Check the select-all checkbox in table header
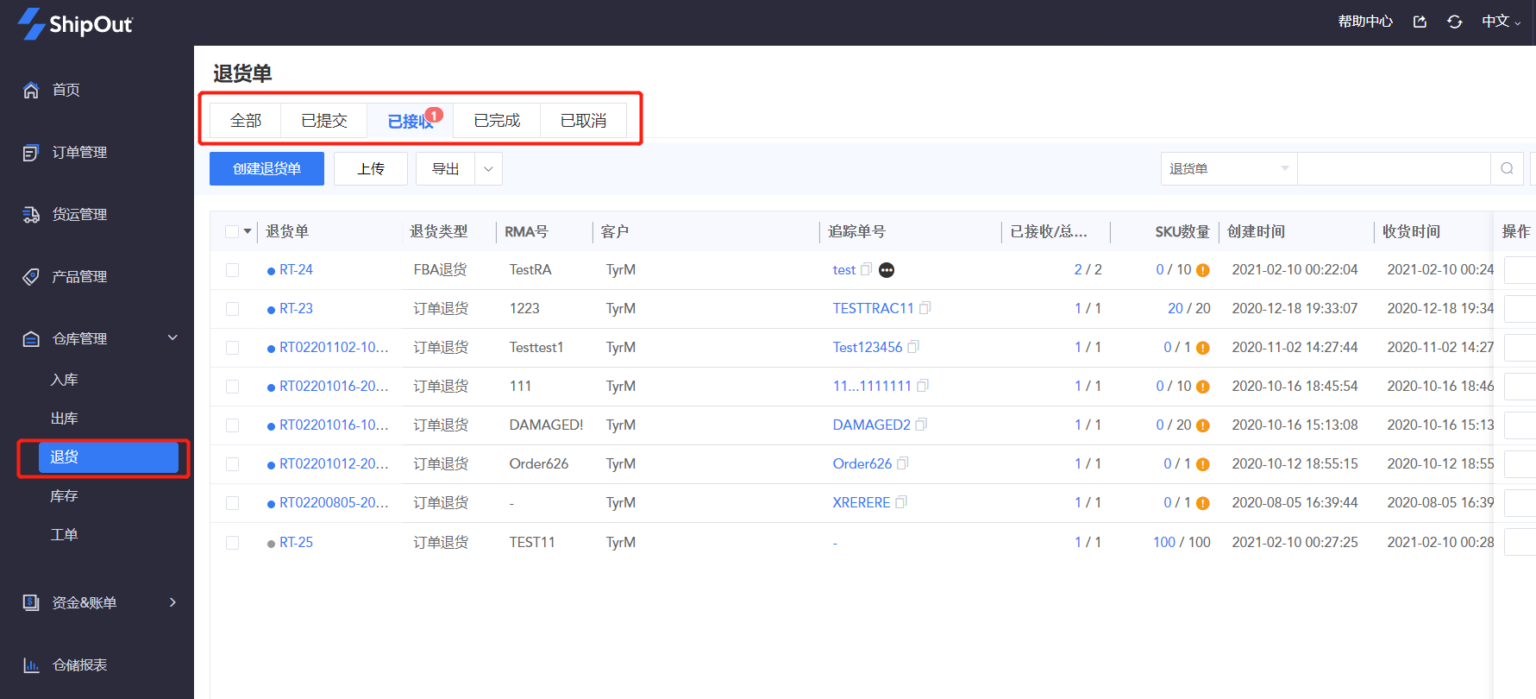 pos(232,230)
